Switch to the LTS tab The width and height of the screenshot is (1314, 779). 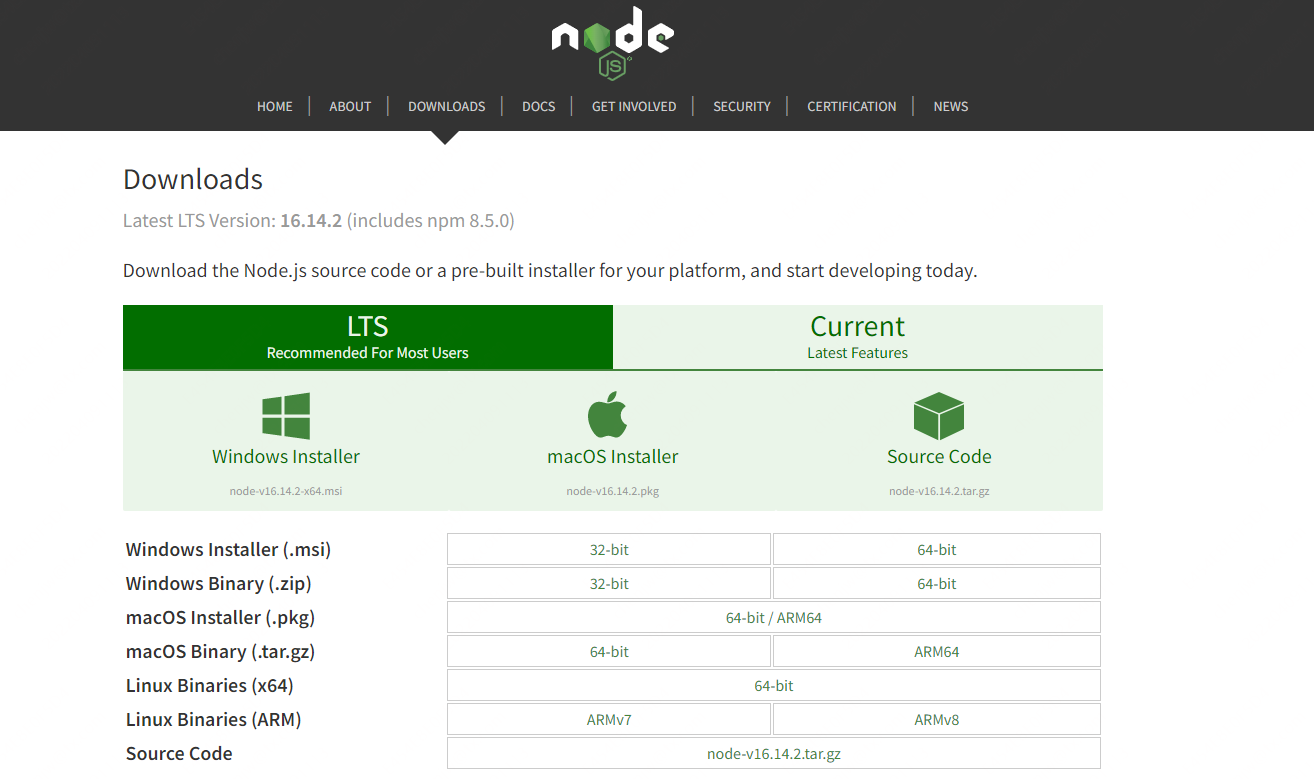click(367, 337)
